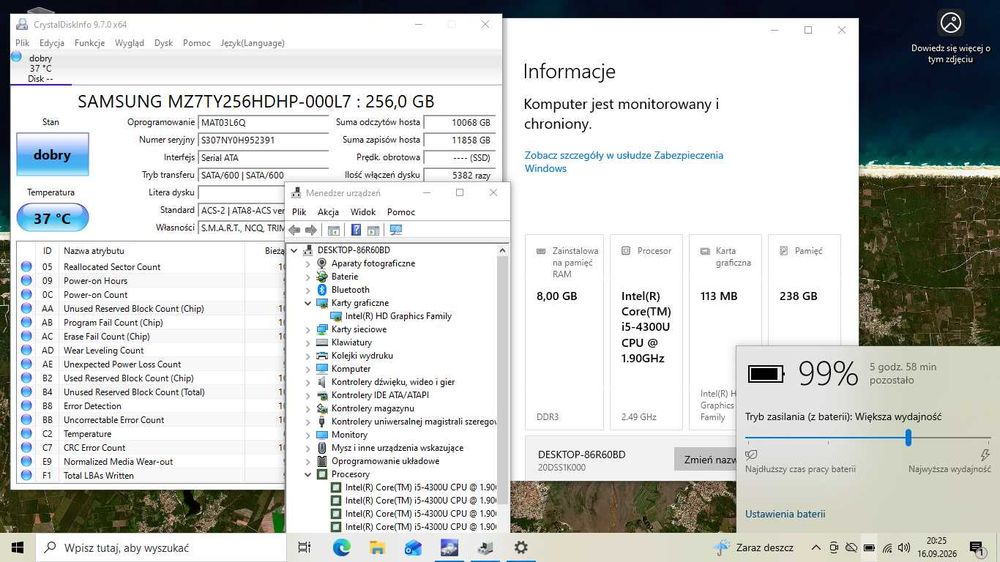Click the taskbar search box 'Wpisz tutaj, aby wyszukać'
This screenshot has height=562, width=1000.
point(159,547)
